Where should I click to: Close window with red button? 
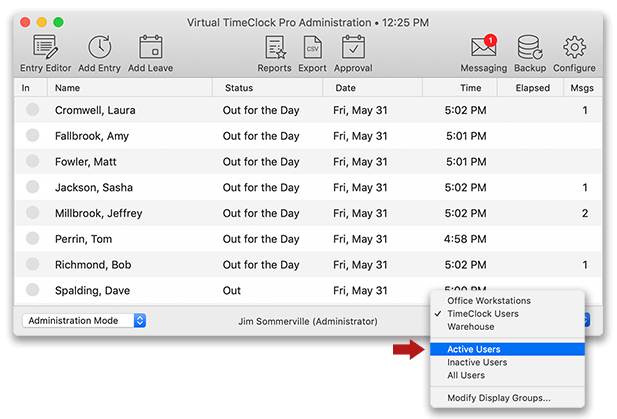click(x=25, y=22)
